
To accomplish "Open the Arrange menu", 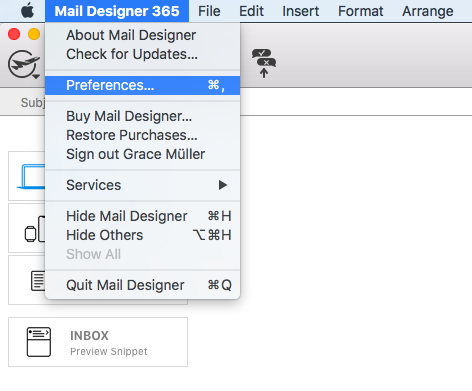I will [428, 11].
